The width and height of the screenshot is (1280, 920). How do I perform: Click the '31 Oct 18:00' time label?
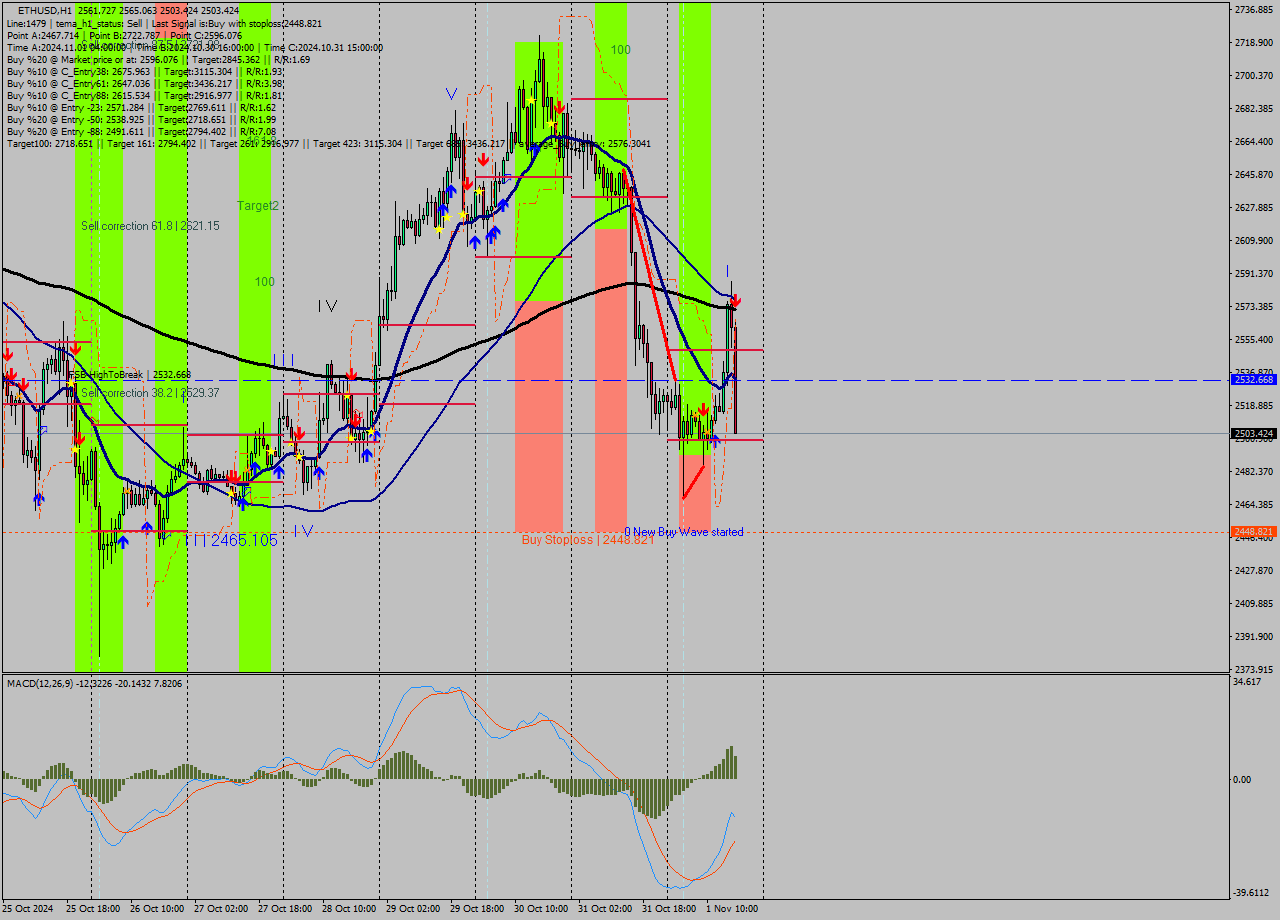(x=669, y=909)
